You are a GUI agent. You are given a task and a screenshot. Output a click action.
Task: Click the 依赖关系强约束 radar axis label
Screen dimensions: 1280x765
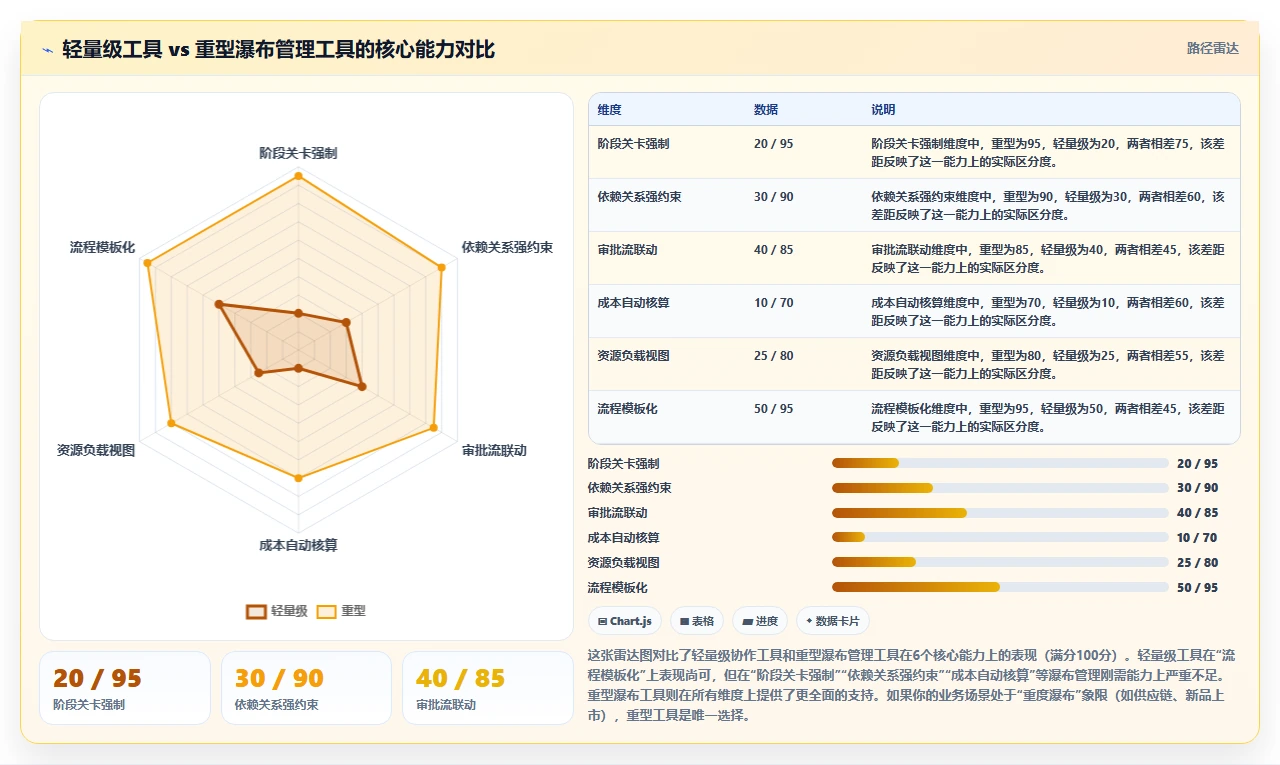[x=507, y=247]
